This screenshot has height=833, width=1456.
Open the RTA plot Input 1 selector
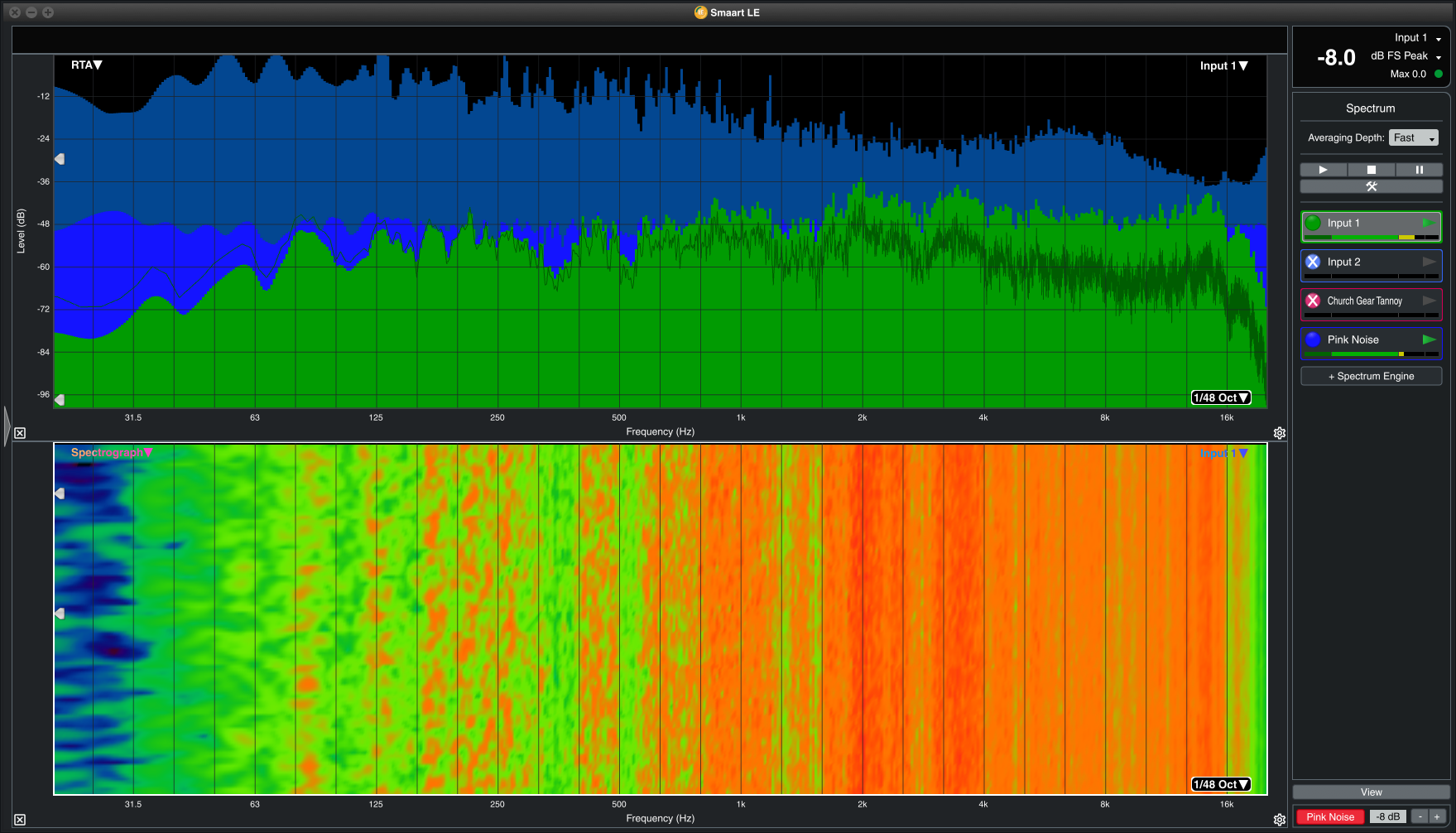point(1224,65)
